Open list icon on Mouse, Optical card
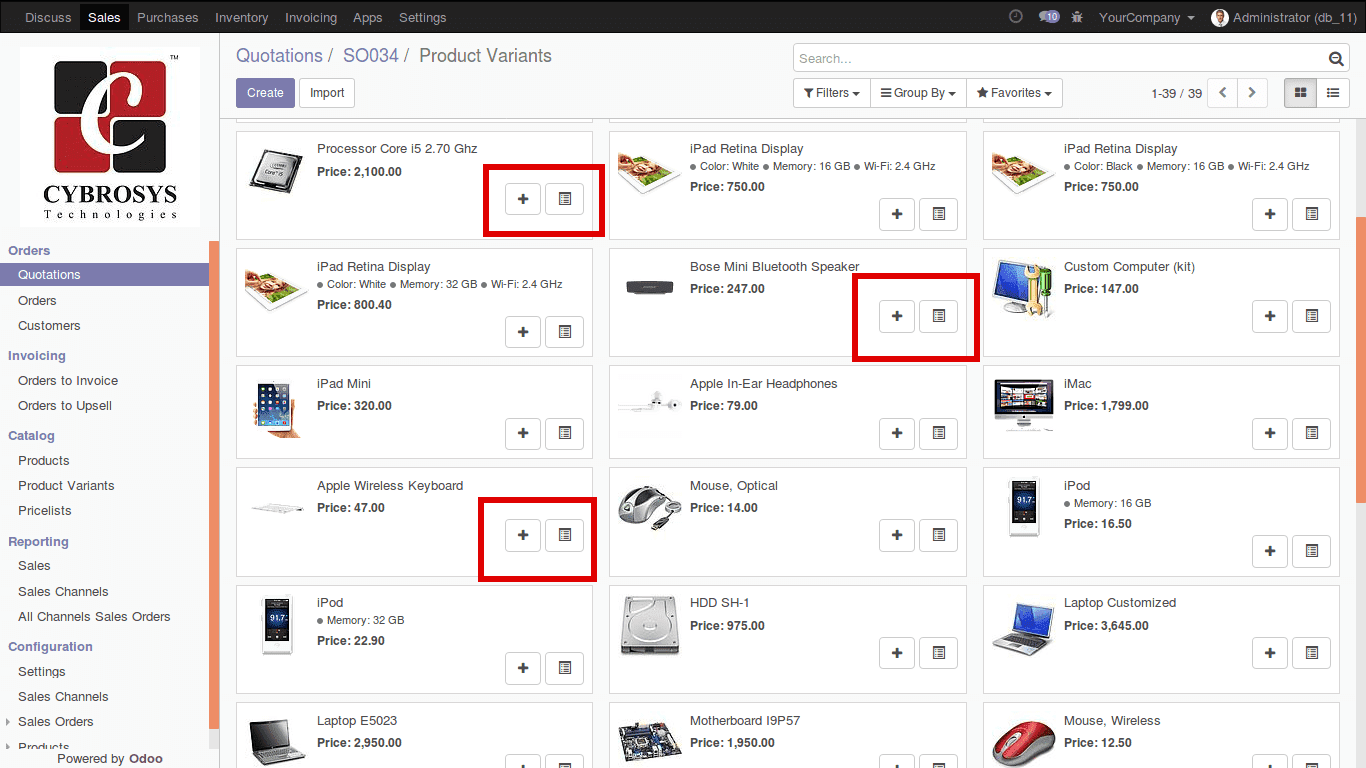This screenshot has height=768, width=1366. 938,535
